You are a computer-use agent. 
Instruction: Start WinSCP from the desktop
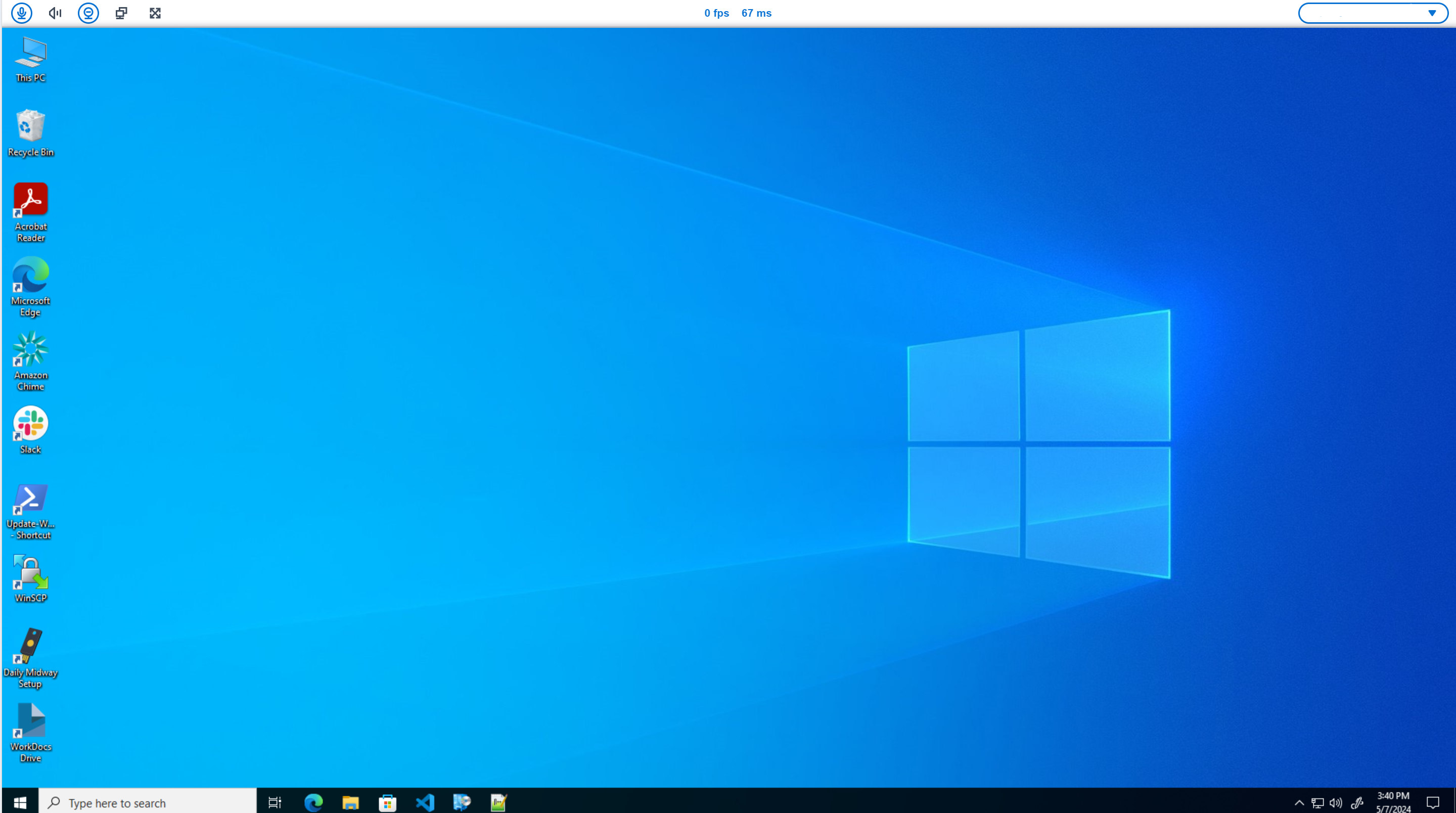[30, 571]
